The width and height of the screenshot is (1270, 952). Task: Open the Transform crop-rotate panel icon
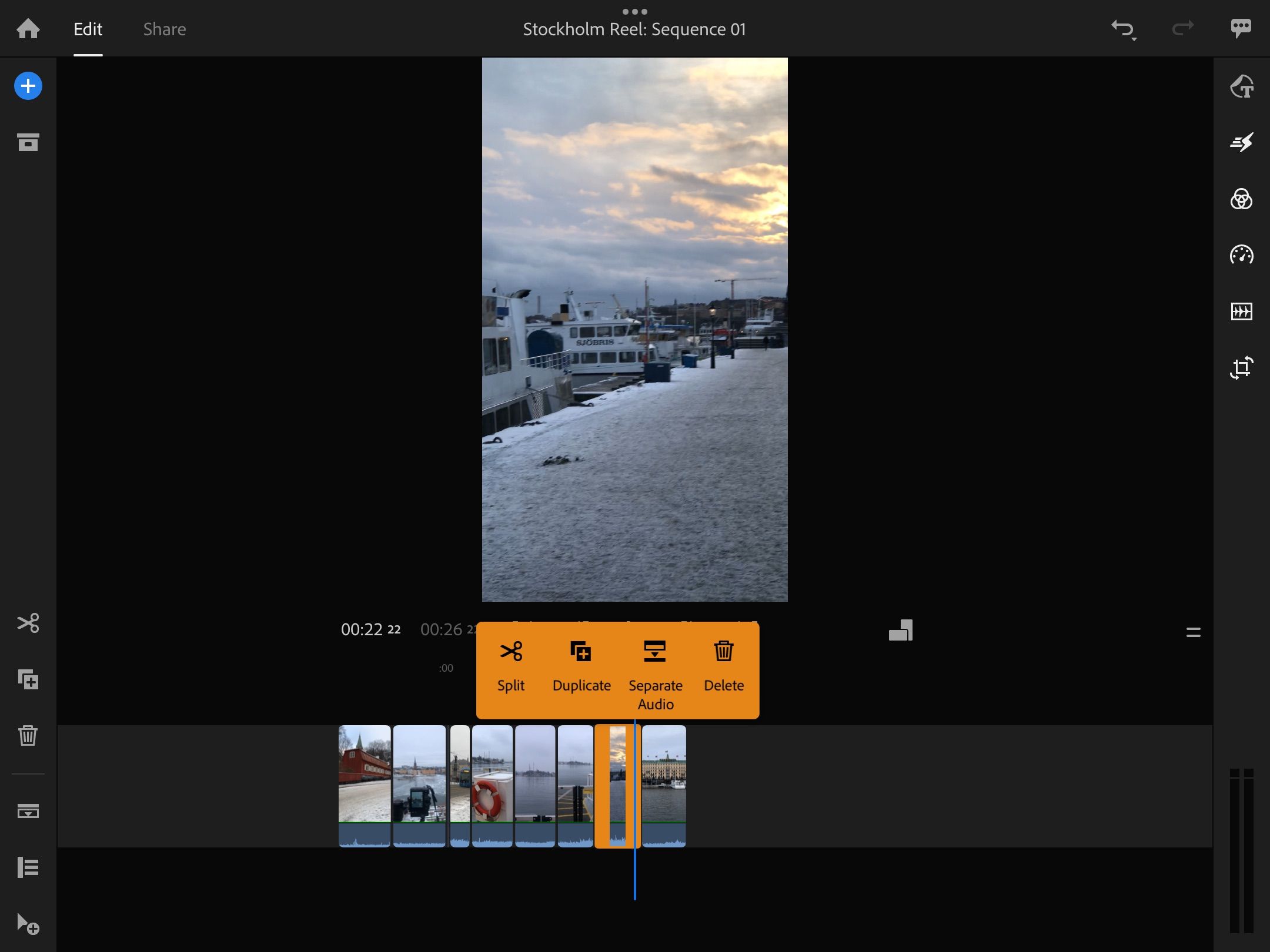point(1241,368)
